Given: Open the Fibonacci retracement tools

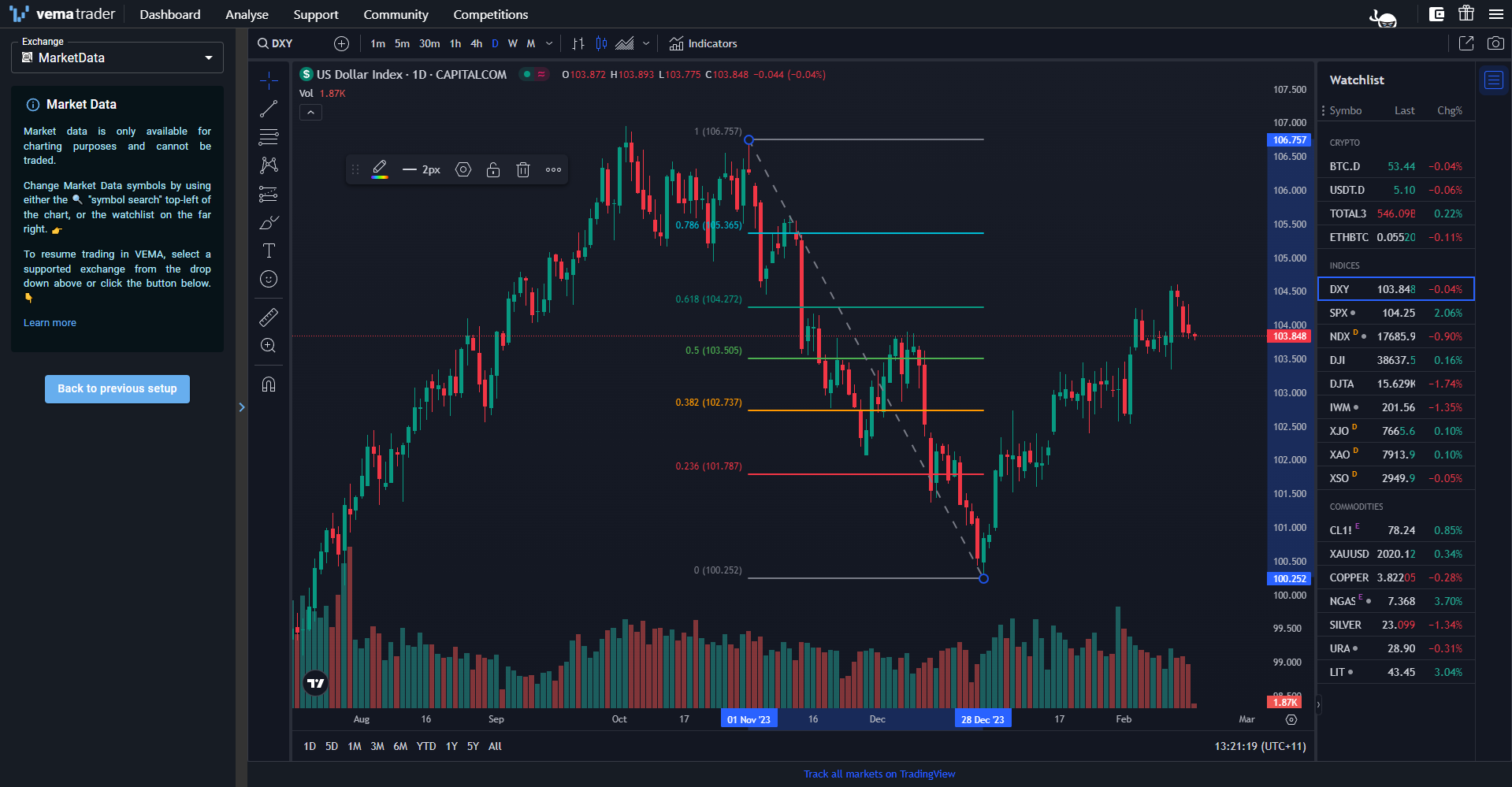Looking at the screenshot, I should coord(269,137).
